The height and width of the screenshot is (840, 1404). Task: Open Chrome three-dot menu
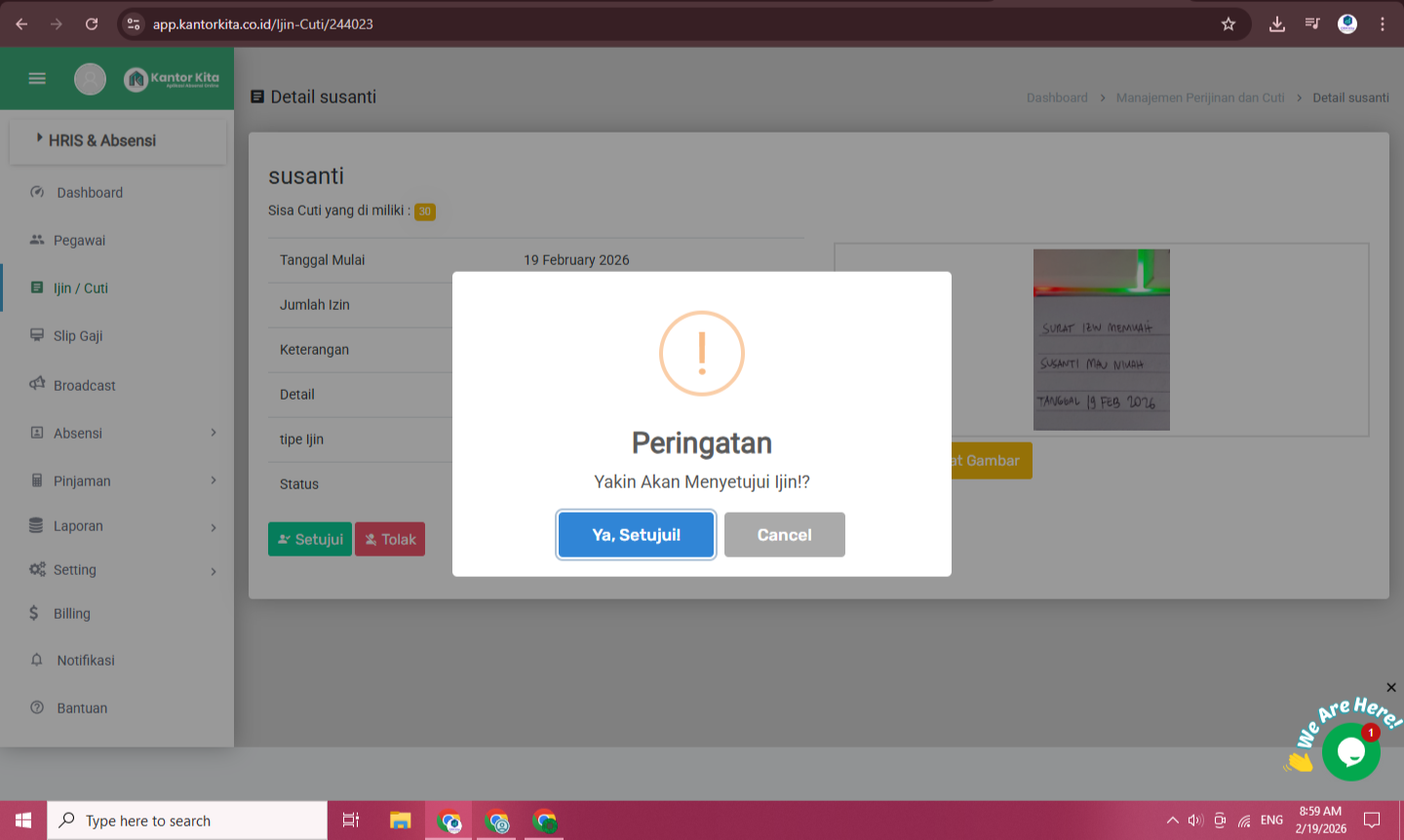tap(1383, 24)
